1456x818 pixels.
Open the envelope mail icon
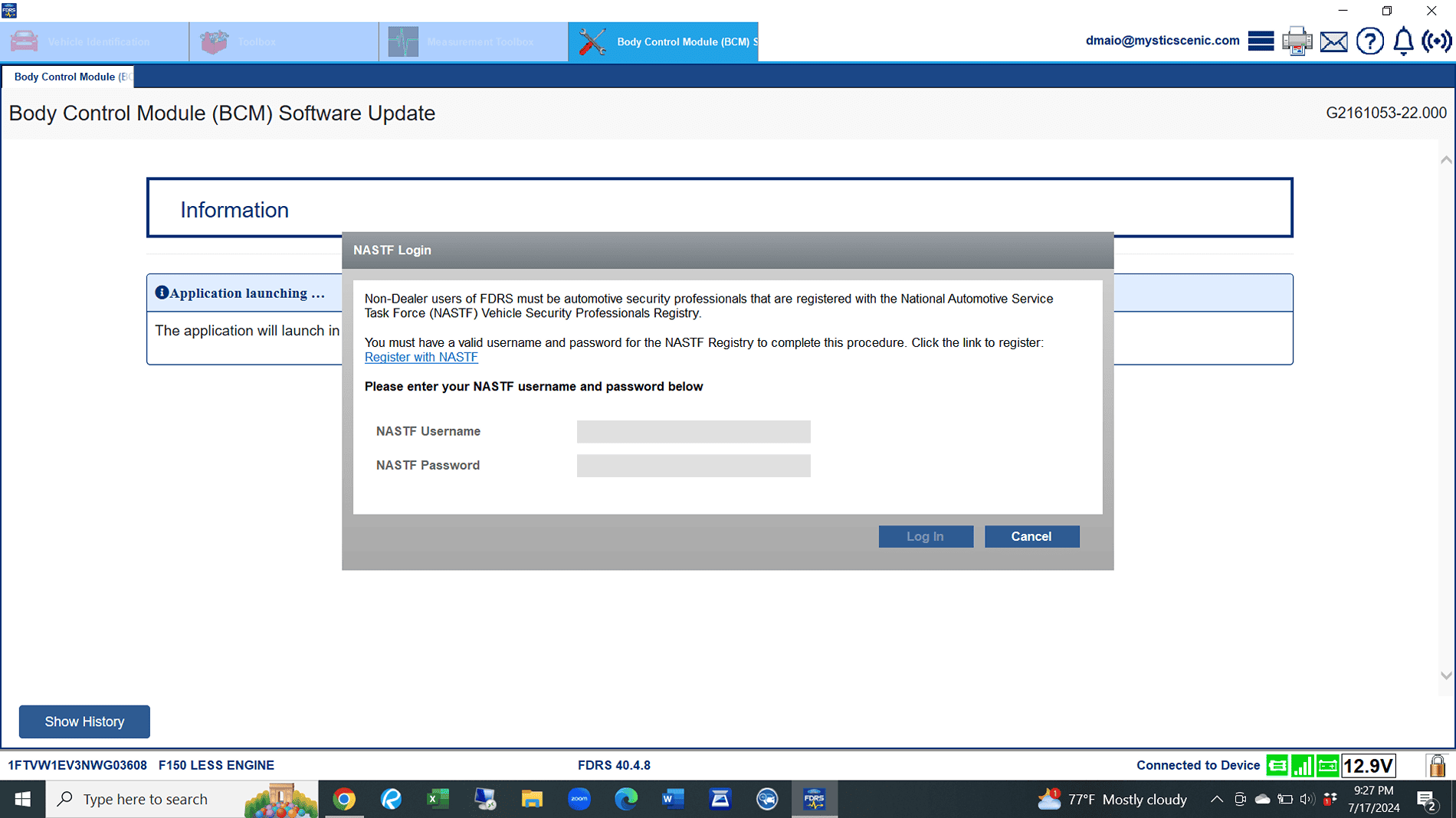pos(1333,41)
